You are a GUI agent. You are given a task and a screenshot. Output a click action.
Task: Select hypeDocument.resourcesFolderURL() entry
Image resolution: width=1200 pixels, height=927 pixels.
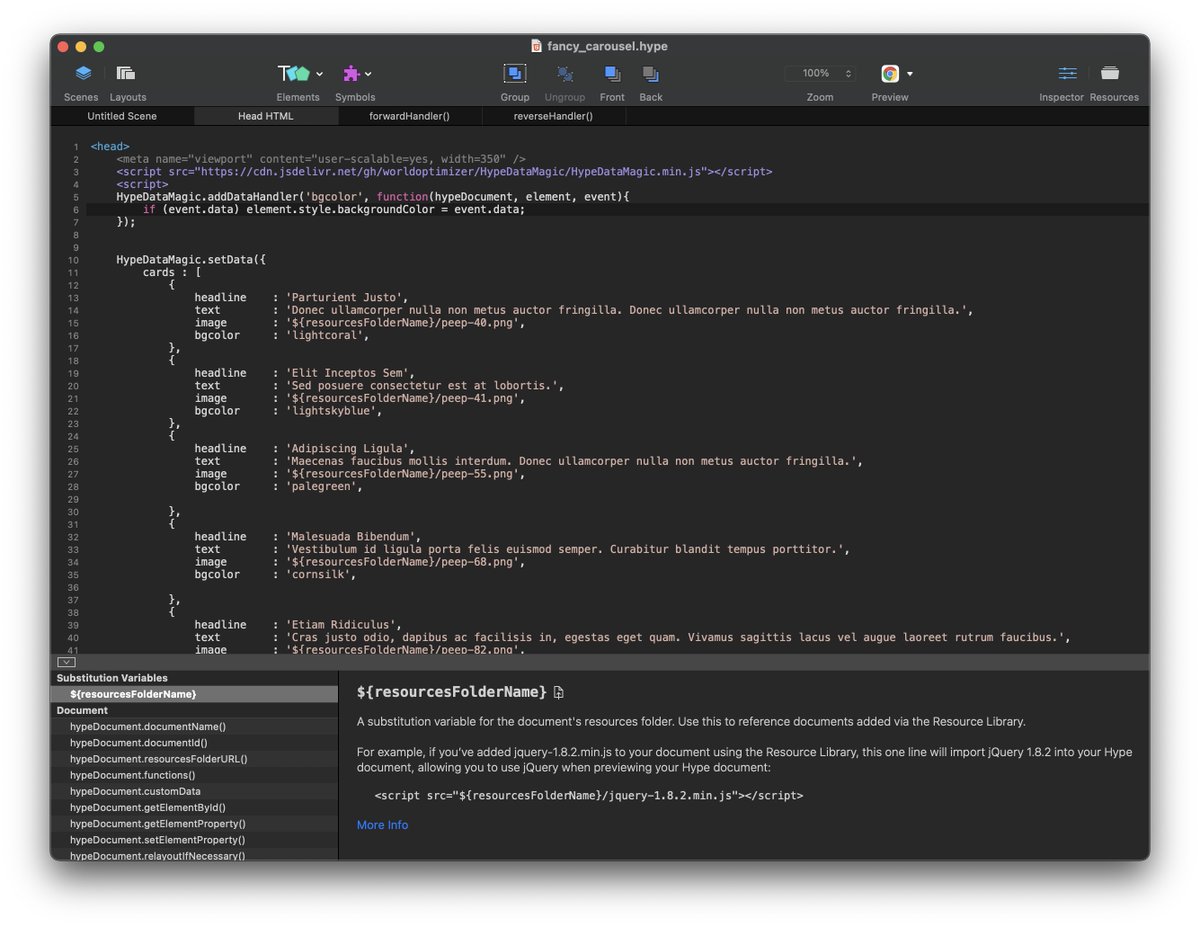(x=194, y=759)
